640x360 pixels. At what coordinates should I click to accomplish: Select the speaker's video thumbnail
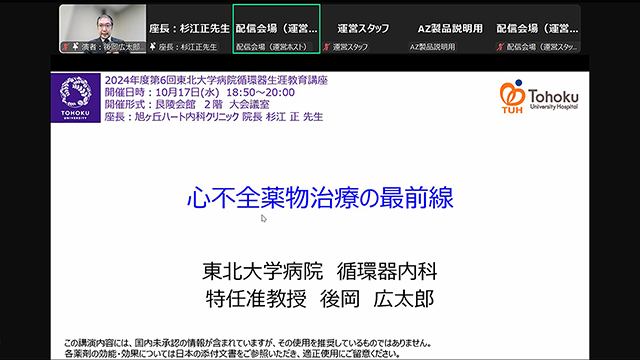point(103,29)
